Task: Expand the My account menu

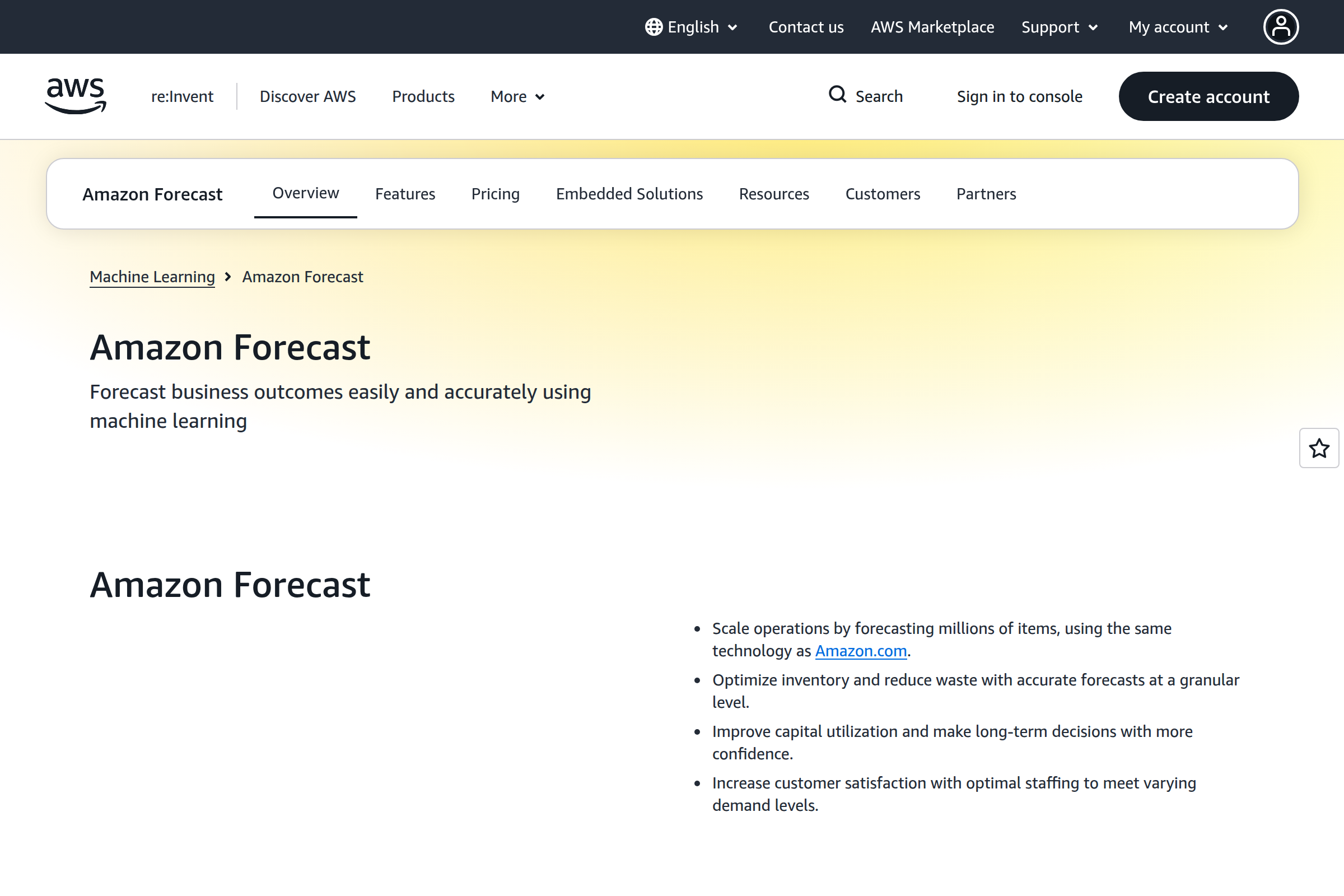Action: 1178,27
